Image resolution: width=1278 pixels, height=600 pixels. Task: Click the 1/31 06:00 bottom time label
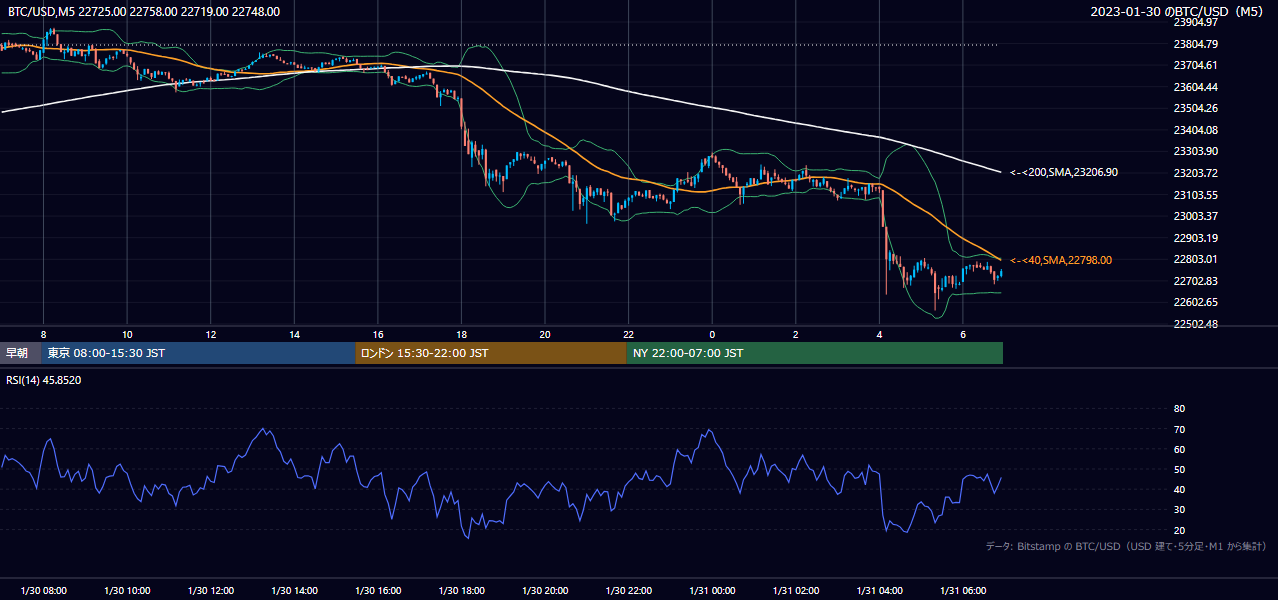tap(963, 591)
